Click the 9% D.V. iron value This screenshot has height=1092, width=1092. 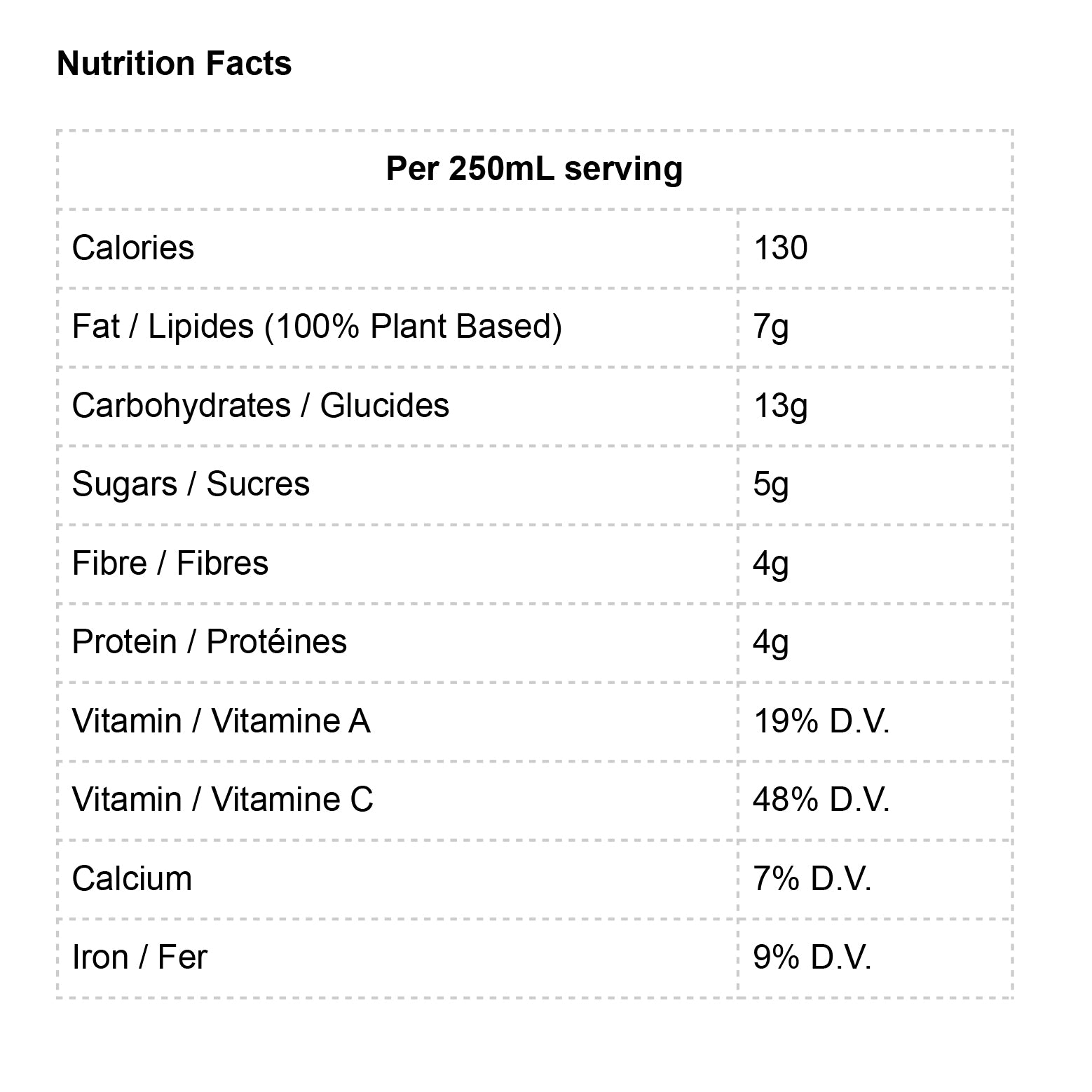812,957
